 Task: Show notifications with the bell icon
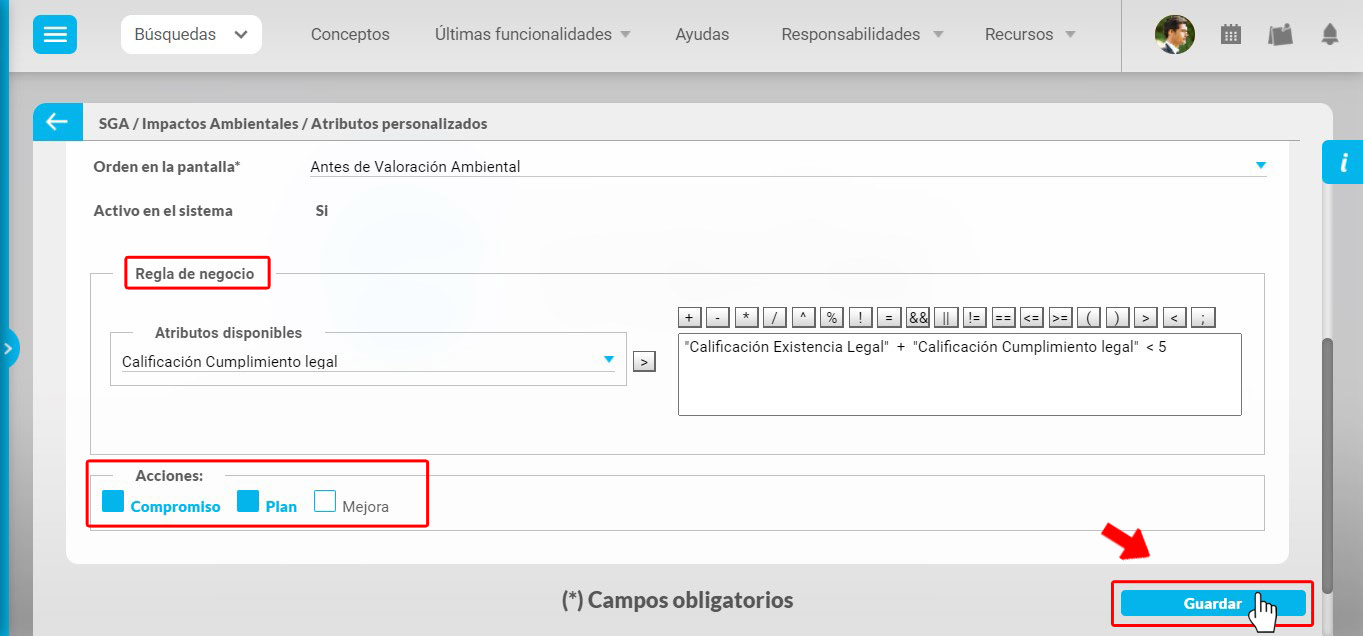(x=1329, y=34)
